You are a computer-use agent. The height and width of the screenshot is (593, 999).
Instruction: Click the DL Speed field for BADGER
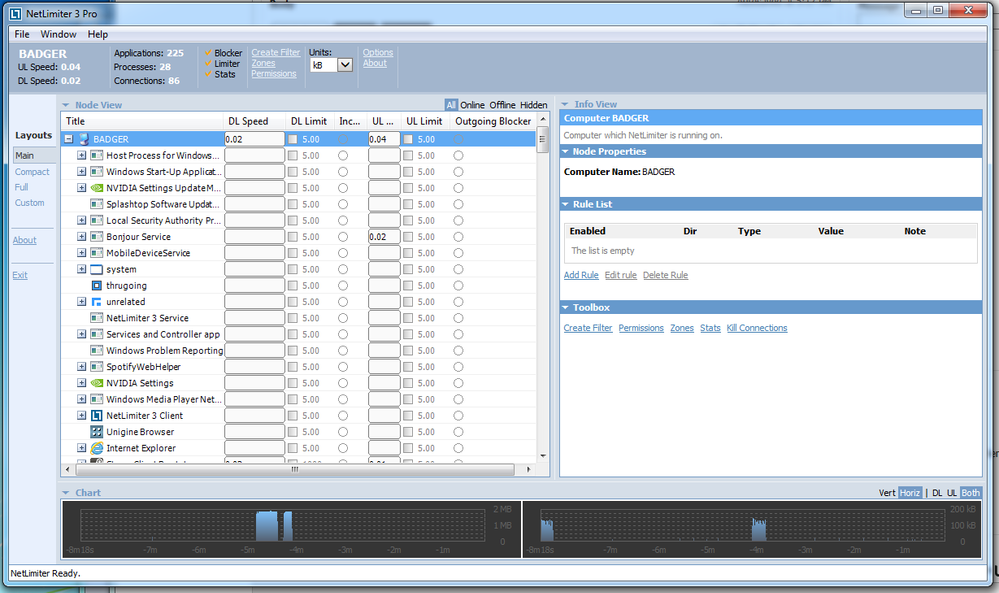[x=254, y=139]
